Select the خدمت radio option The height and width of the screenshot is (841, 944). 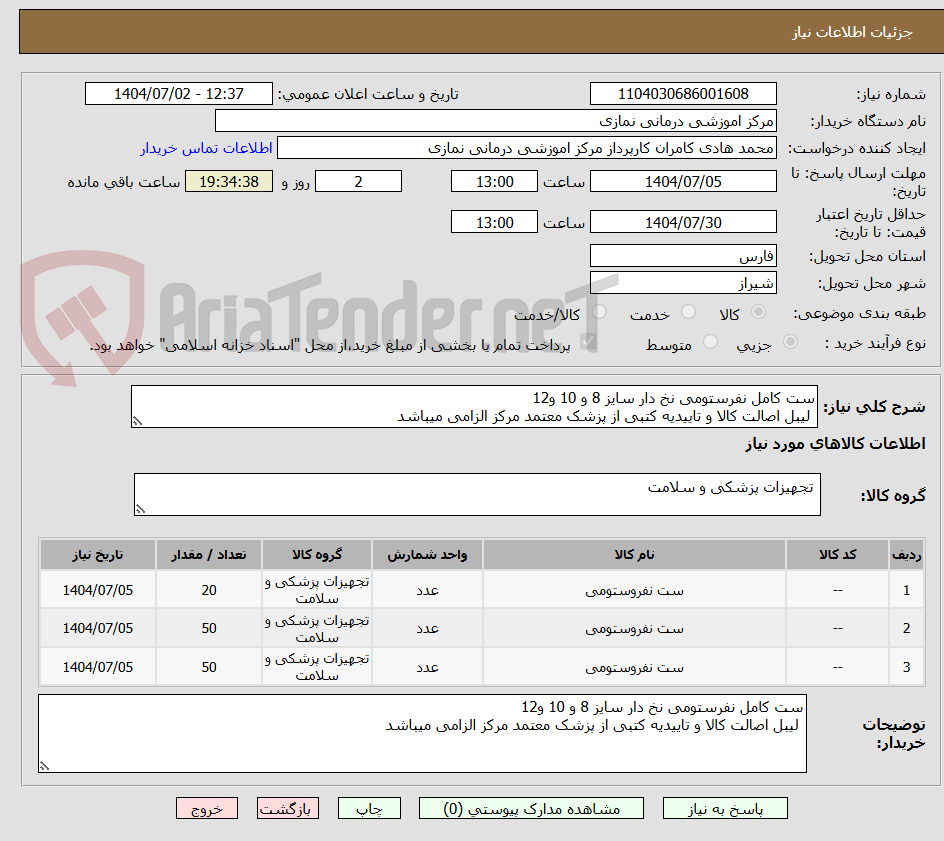(688, 312)
